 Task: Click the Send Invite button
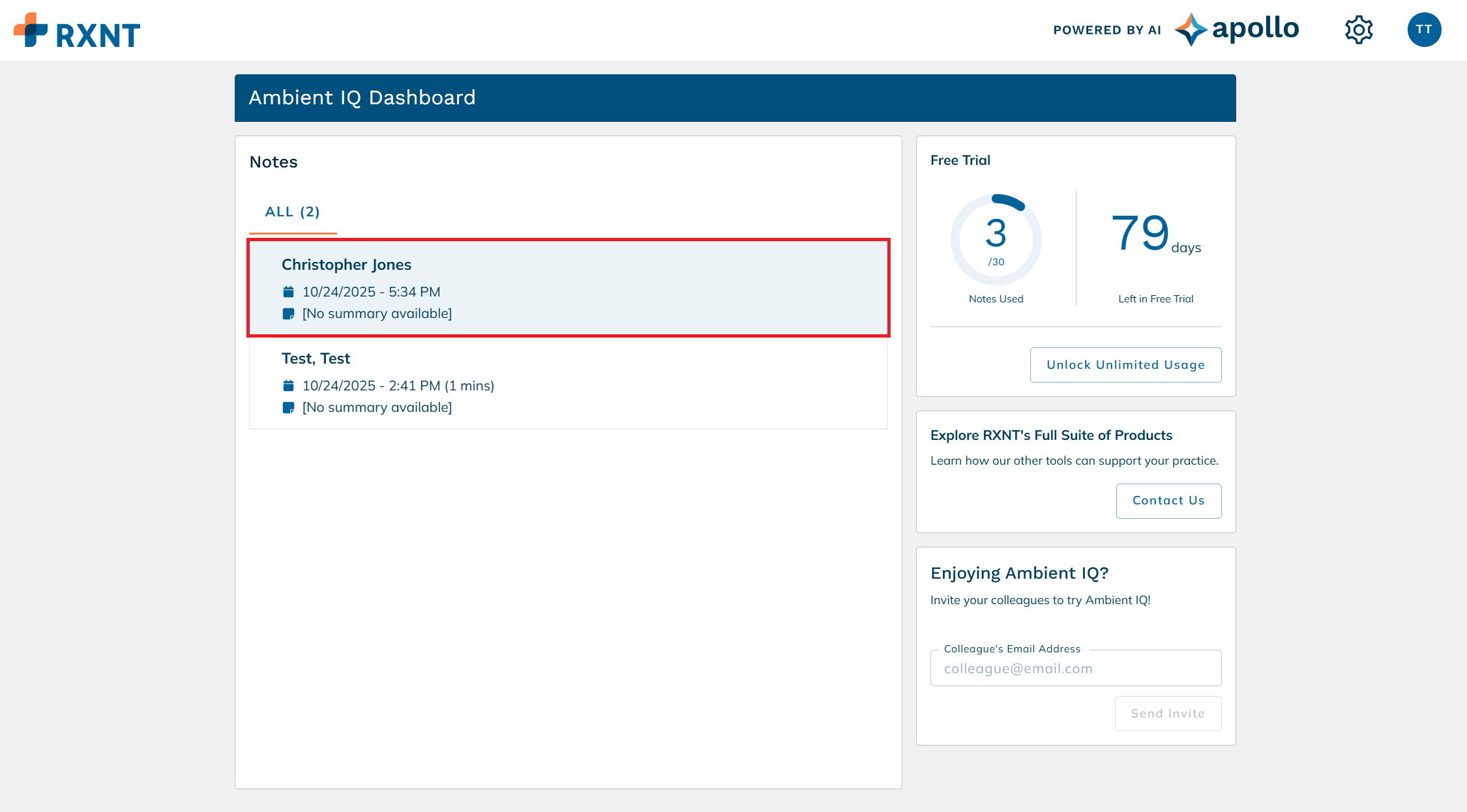coord(1167,714)
